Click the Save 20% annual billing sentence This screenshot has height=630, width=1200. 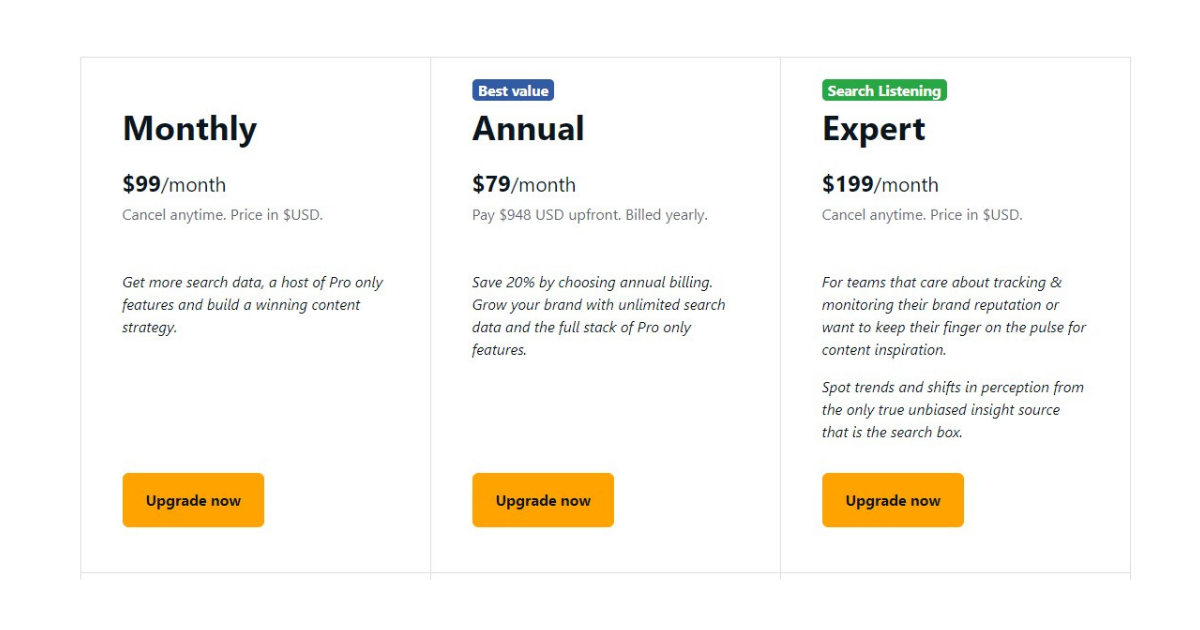pyautogui.click(x=592, y=282)
